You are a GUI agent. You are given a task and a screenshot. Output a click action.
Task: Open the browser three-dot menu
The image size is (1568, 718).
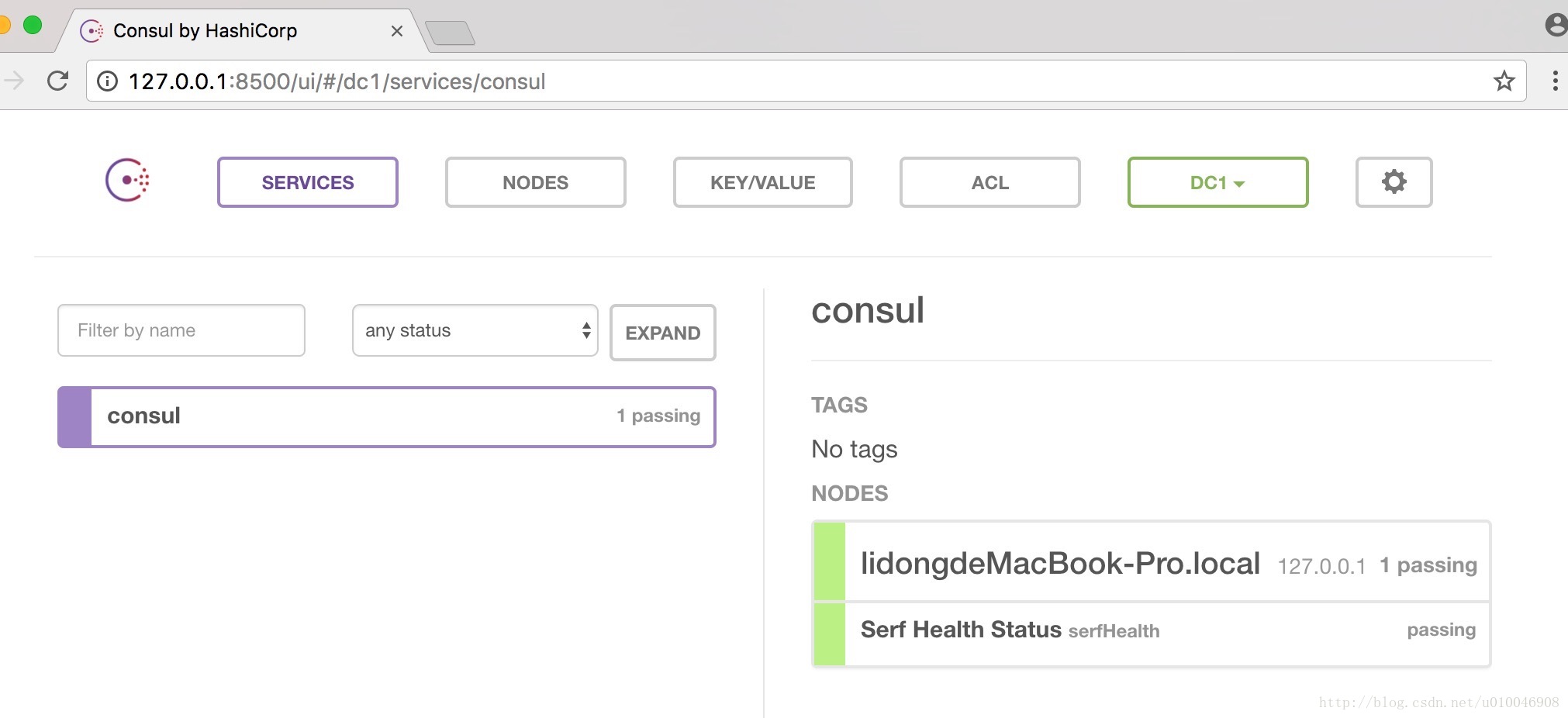[1554, 81]
